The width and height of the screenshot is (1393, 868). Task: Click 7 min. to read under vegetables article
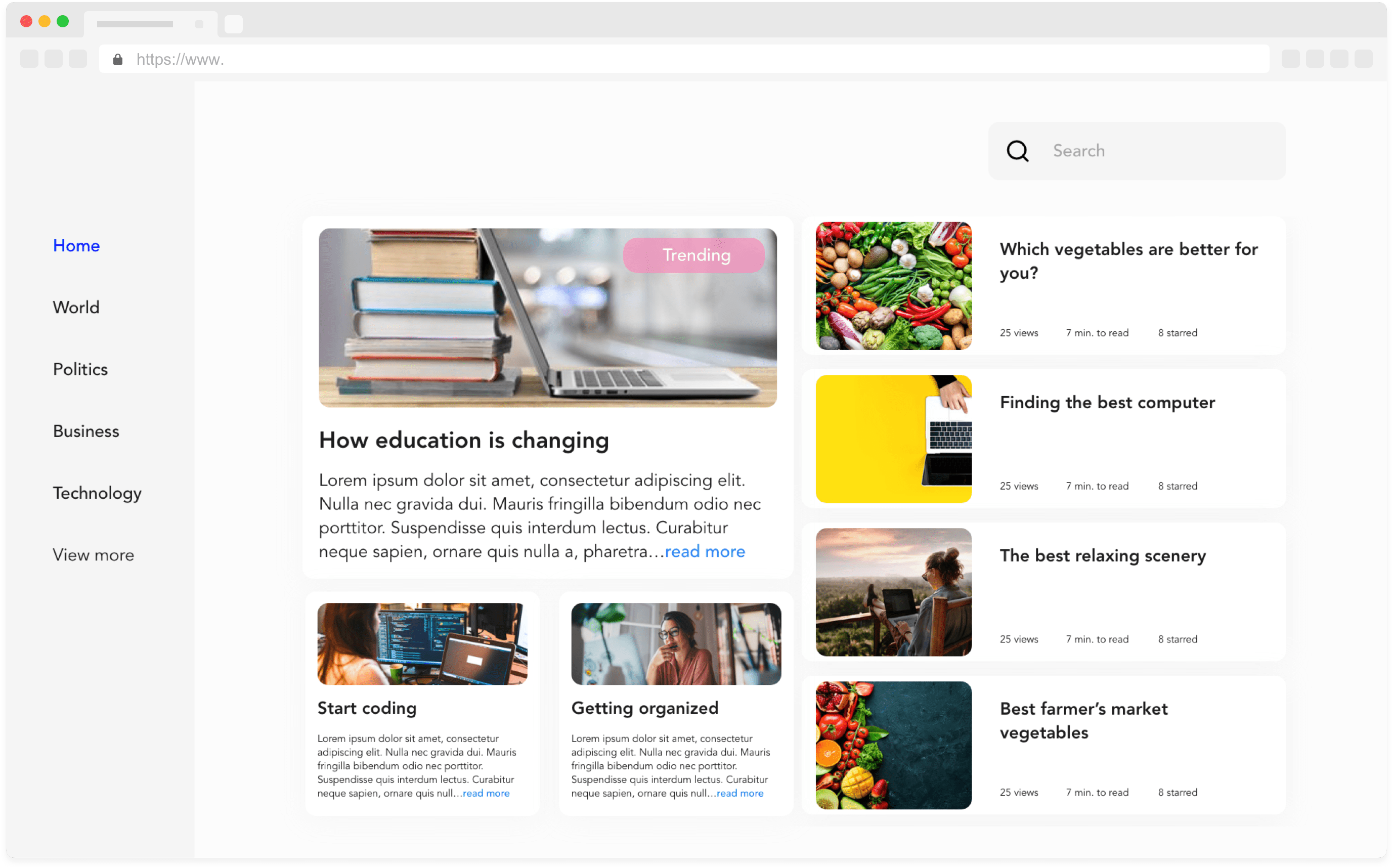pyautogui.click(x=1097, y=333)
